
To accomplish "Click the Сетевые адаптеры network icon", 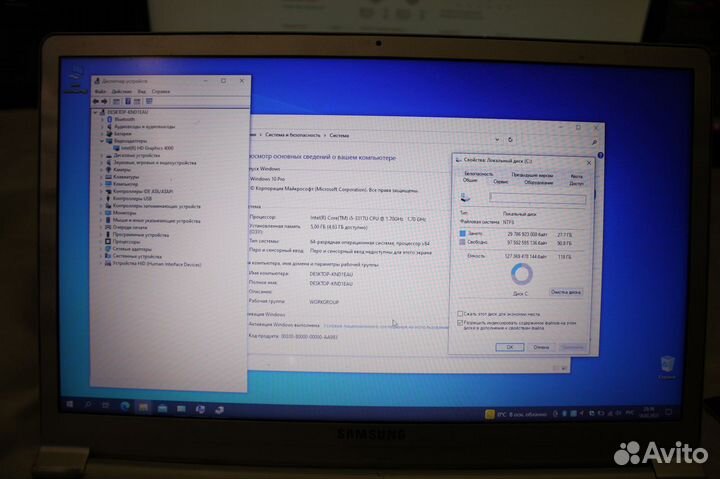I will click(x=108, y=249).
